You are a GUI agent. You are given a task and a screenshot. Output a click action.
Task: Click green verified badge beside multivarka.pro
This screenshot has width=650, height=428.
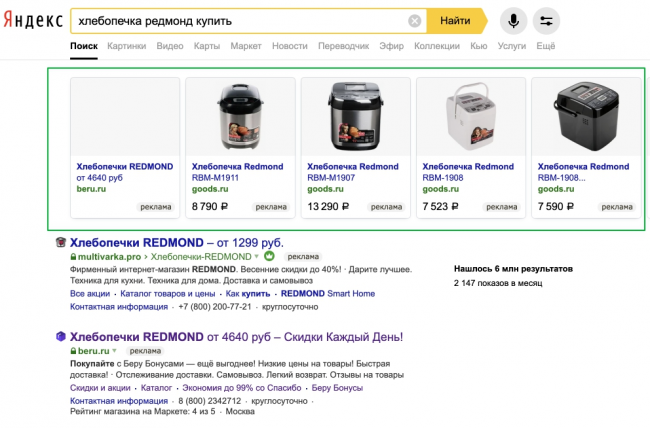(x=269, y=257)
